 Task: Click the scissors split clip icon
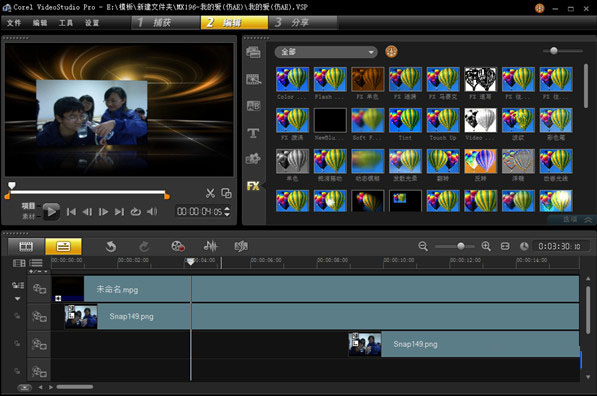(210, 193)
